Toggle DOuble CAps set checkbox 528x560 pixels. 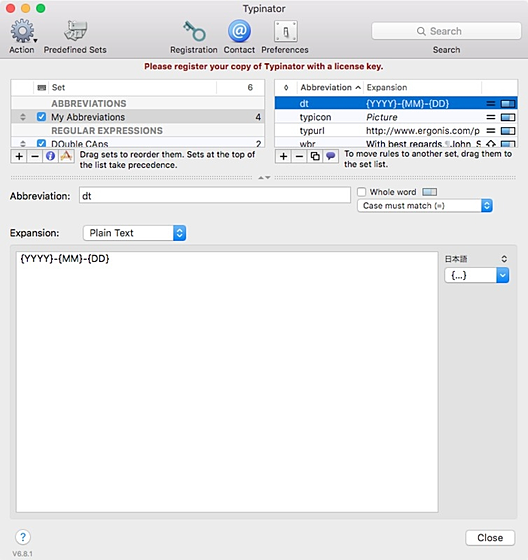point(41,144)
